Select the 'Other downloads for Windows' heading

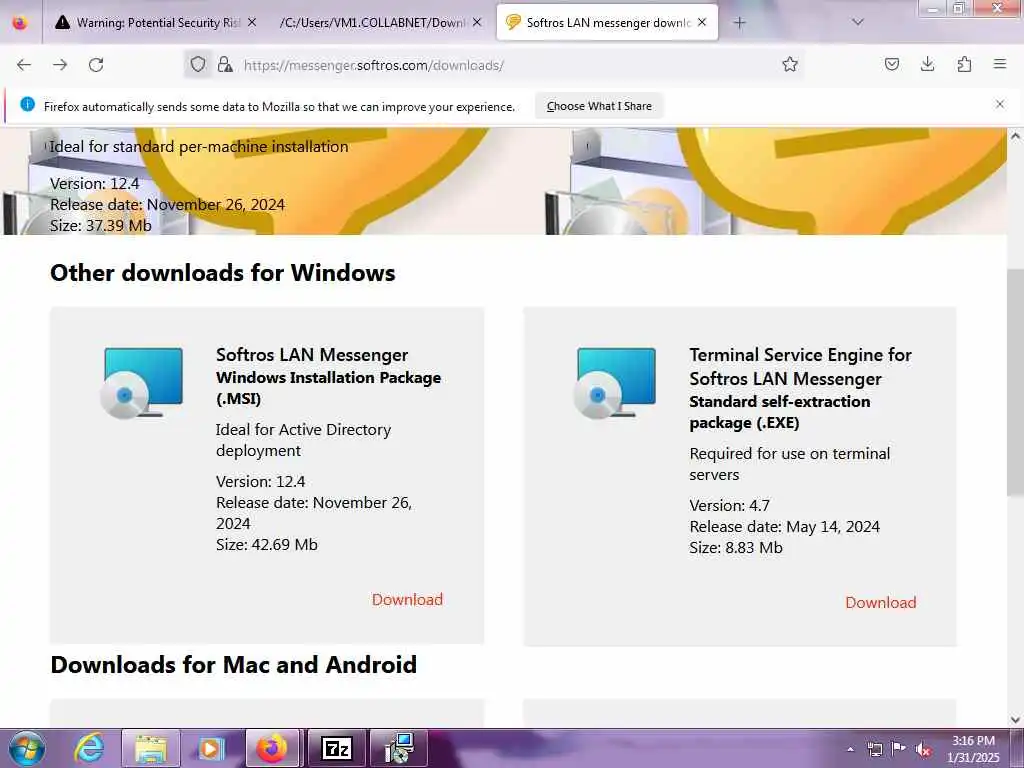point(223,272)
